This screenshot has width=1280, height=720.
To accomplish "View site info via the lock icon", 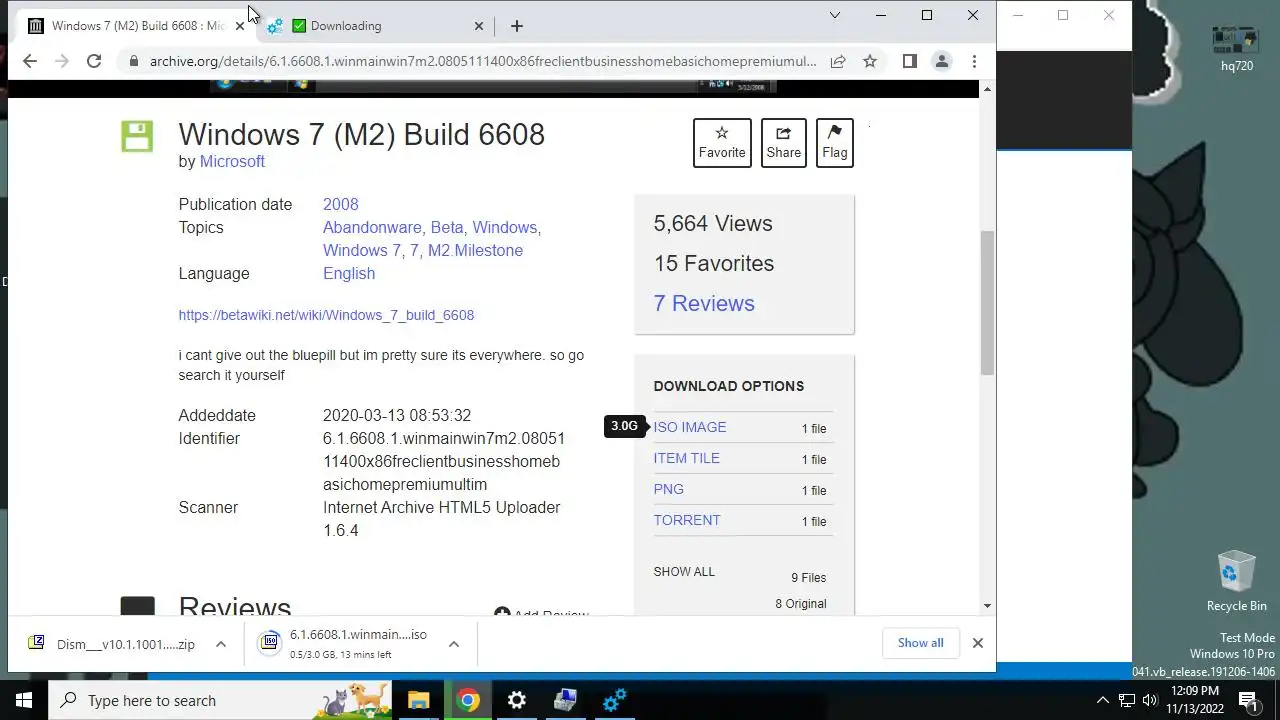I will 132,61.
